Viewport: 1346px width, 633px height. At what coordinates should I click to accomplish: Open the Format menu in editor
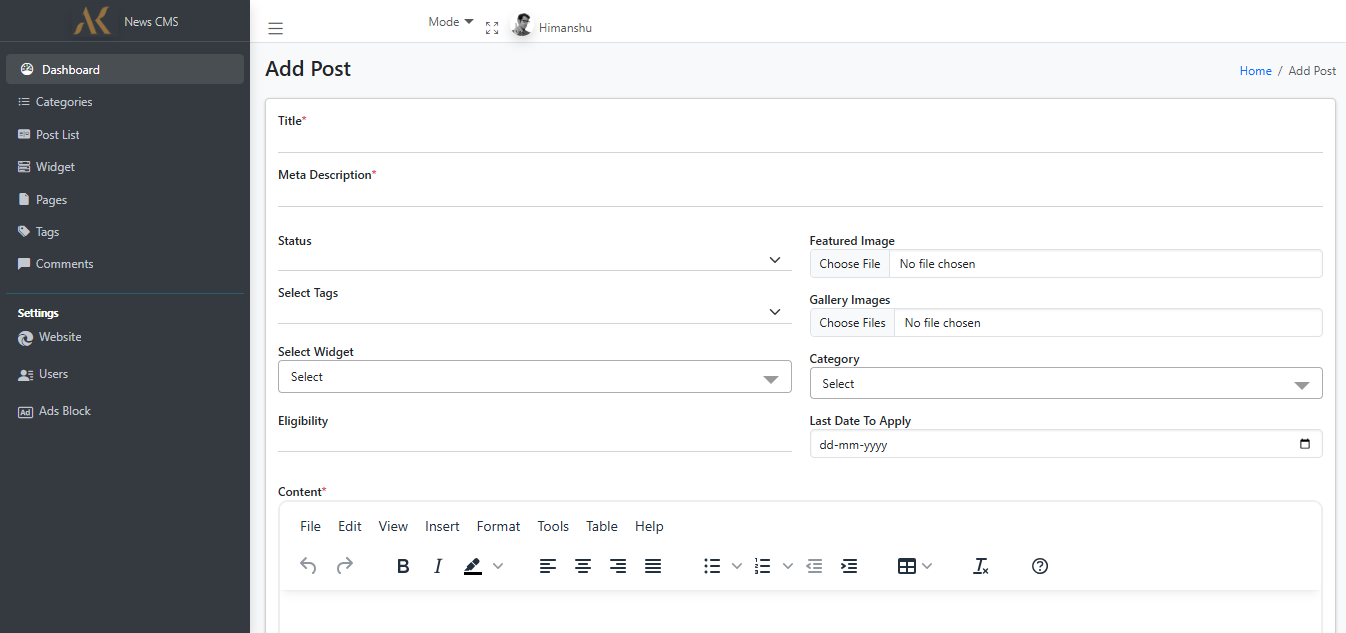498,526
